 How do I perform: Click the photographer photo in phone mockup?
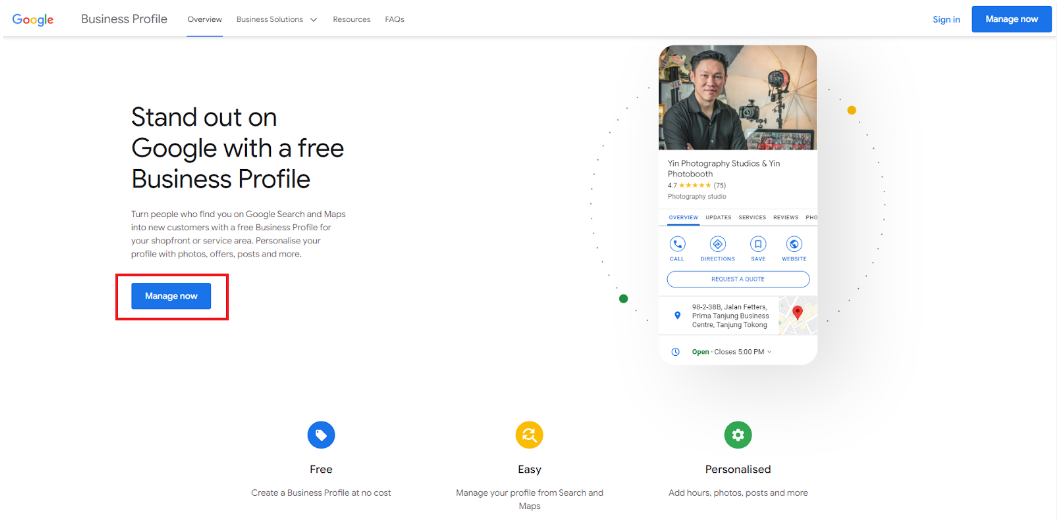click(x=737, y=98)
